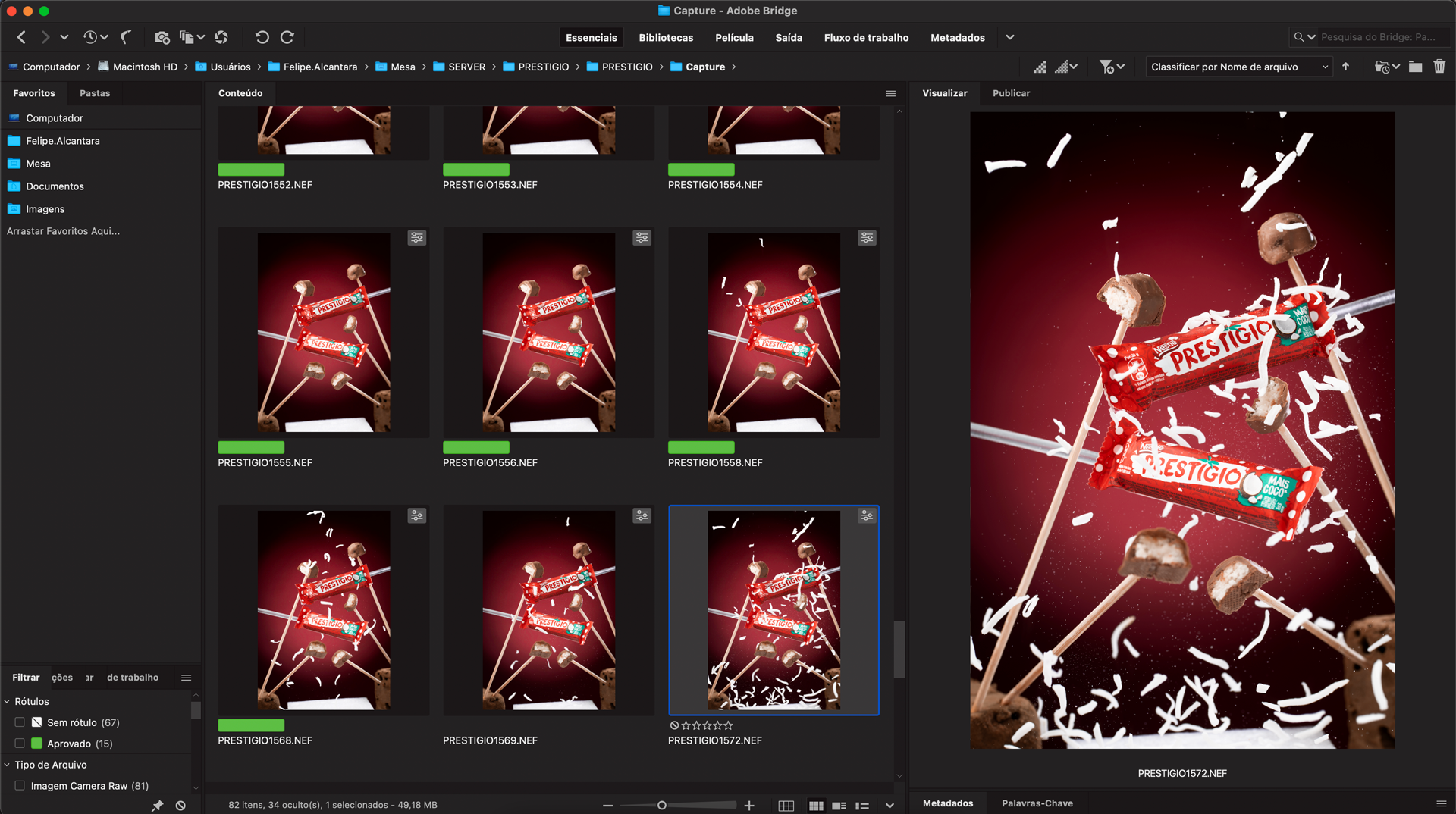Screen dimensions: 1456x814
Task: Open in Camera Raw aperture icon
Action: pos(221,37)
